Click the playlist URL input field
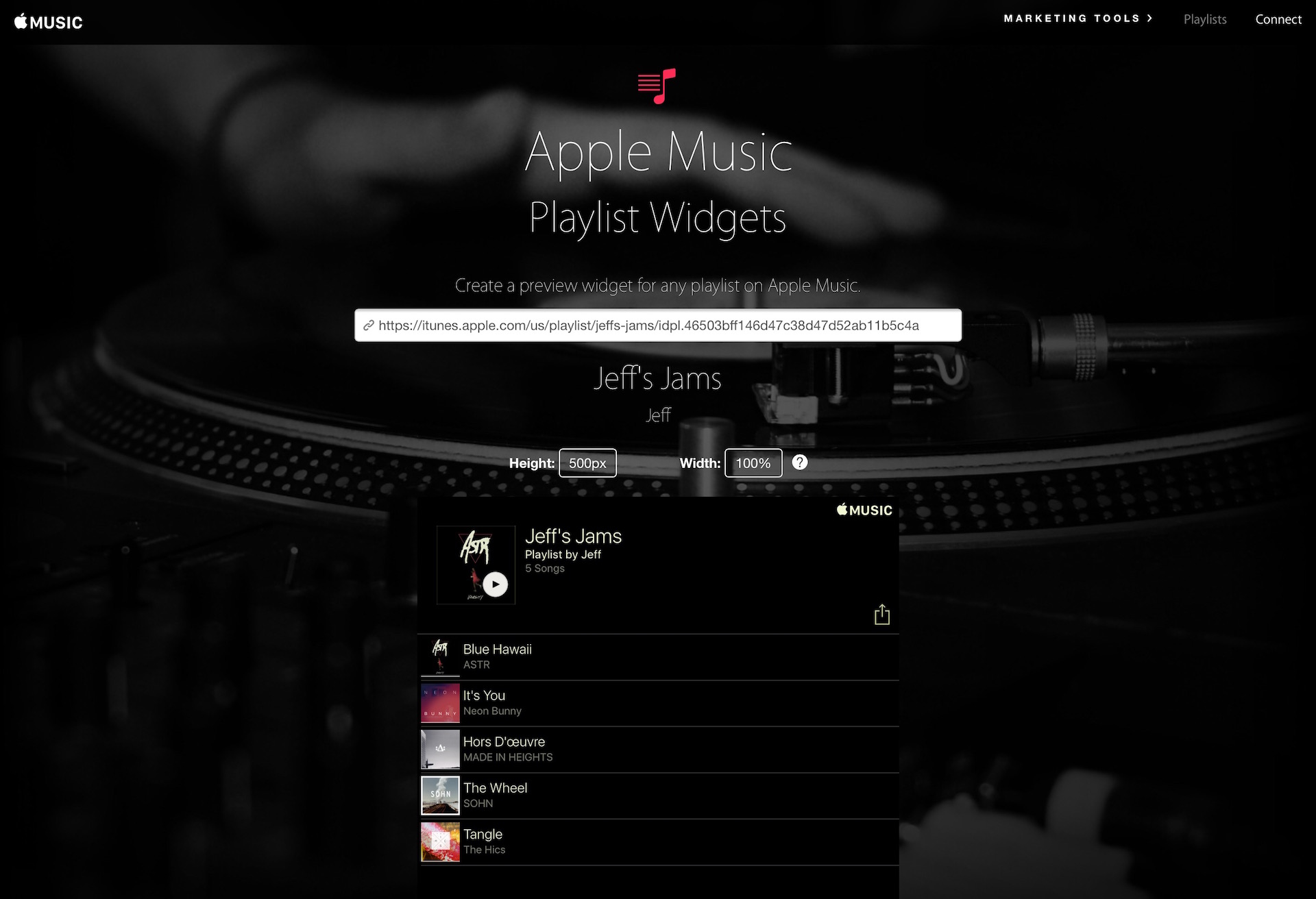This screenshot has height=899, width=1316. (658, 324)
